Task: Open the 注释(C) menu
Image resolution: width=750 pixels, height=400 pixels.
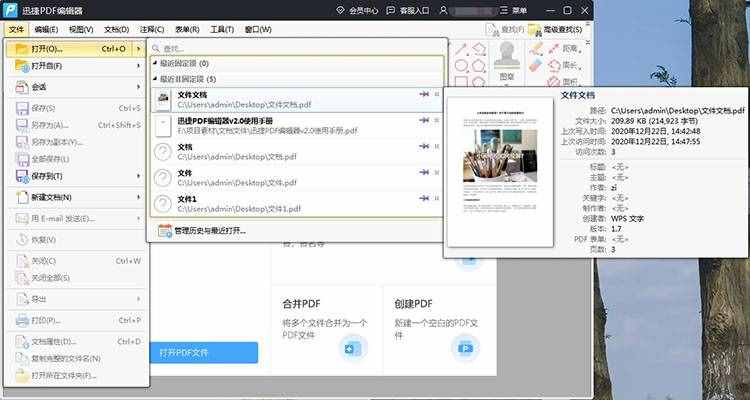Action: tap(152, 30)
